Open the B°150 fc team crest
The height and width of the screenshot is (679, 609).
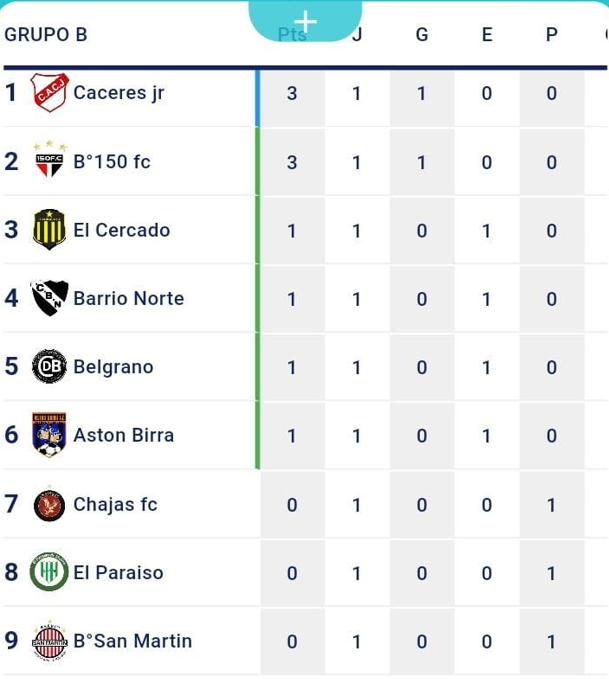point(50,159)
